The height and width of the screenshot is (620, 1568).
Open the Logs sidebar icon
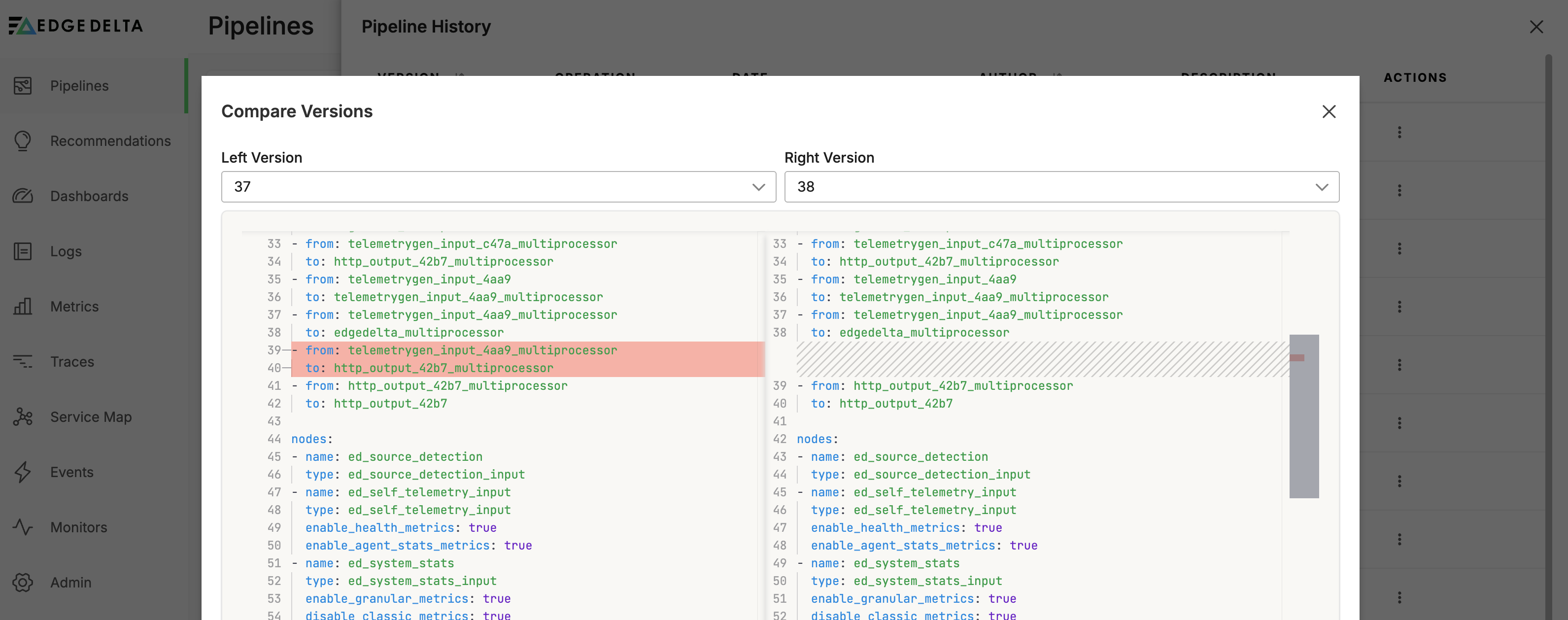[23, 251]
